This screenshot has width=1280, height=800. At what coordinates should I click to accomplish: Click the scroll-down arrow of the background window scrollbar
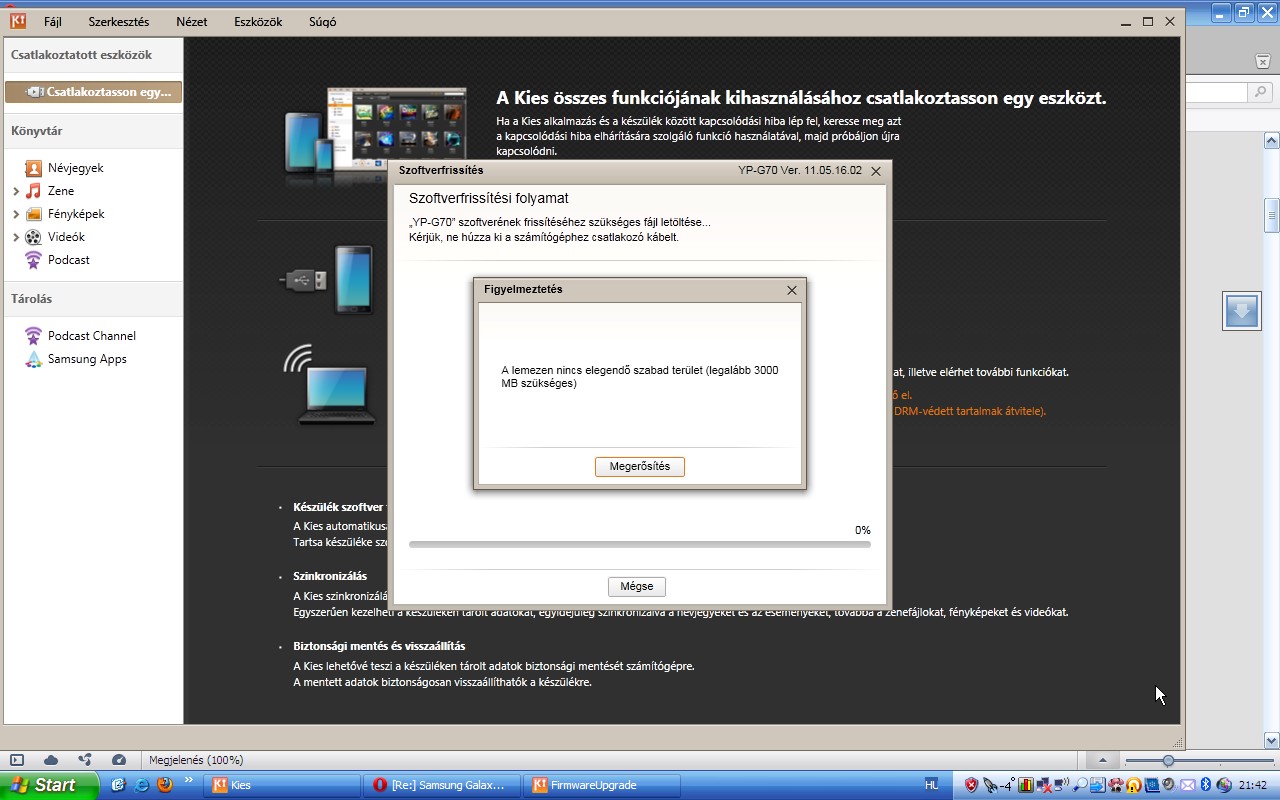click(1272, 741)
